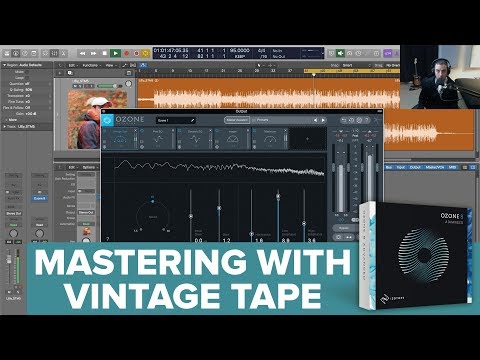Expand the Track inspector disclosure triangle
Screen dimensions: 480x360
4,127
